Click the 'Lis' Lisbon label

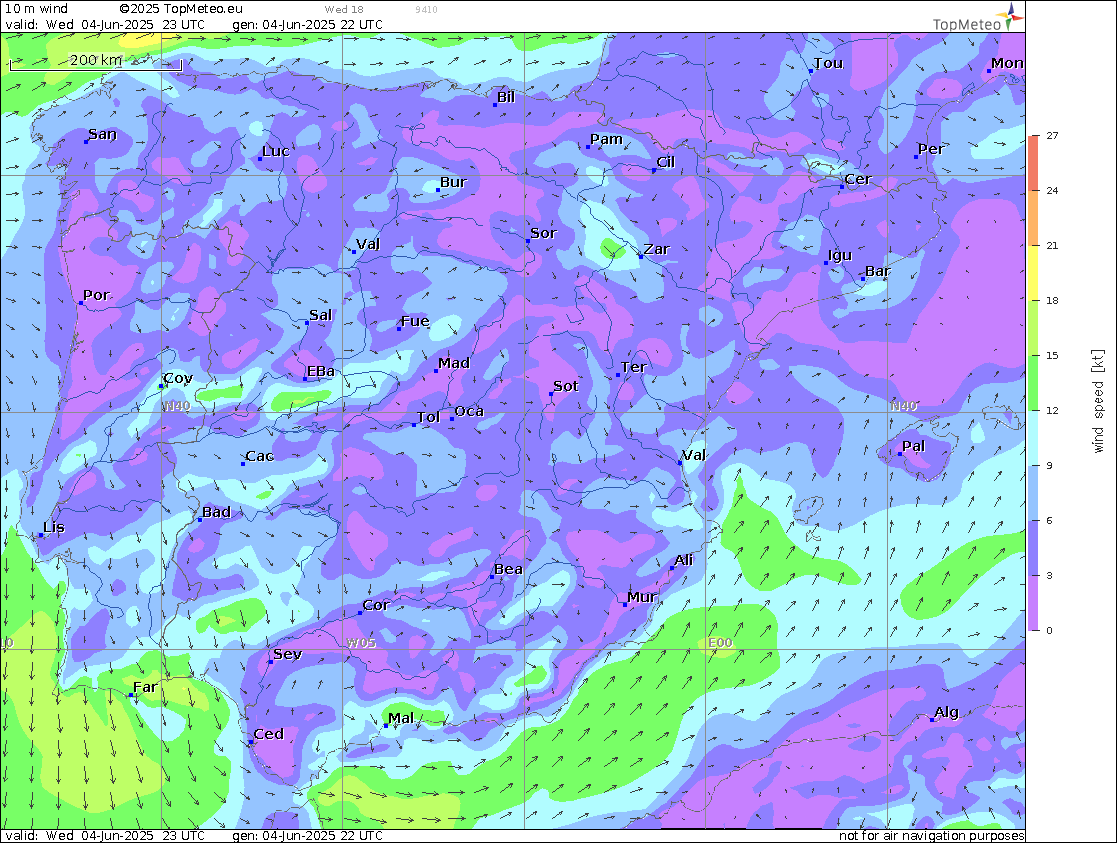coord(53,527)
